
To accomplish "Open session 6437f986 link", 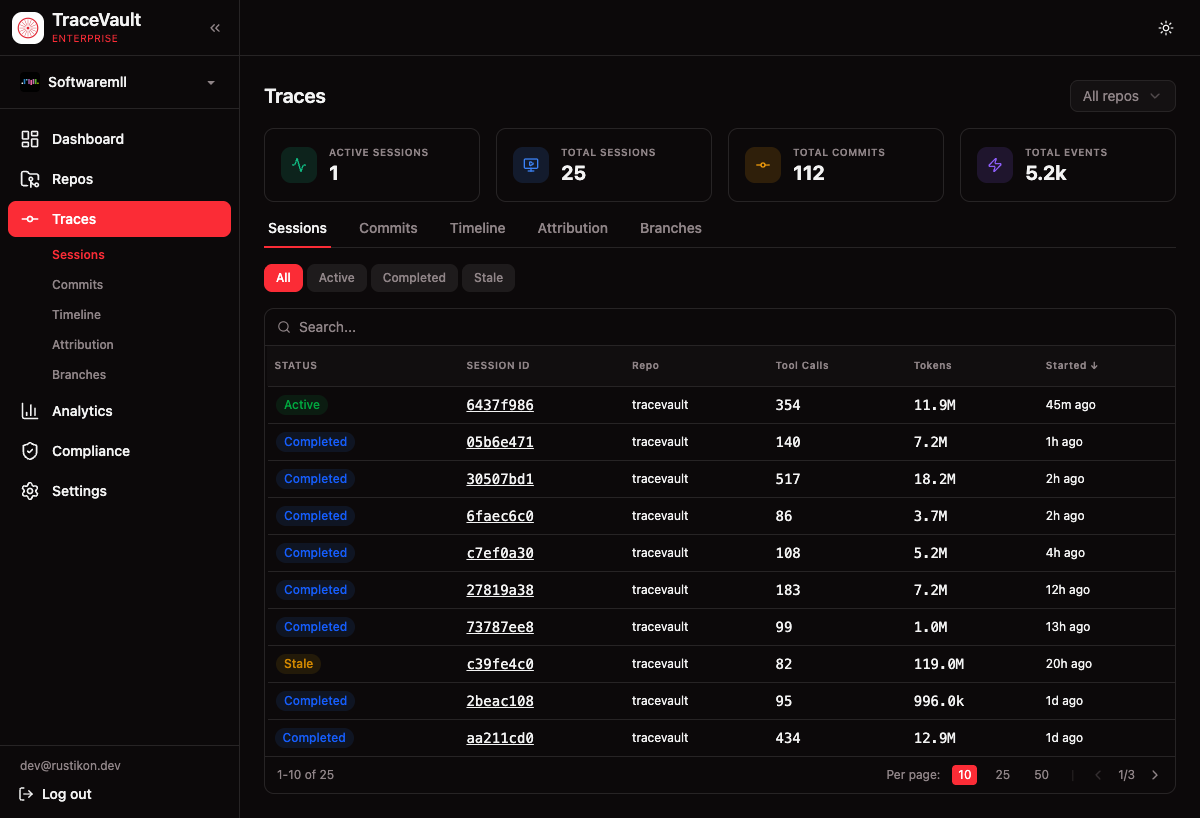I will coord(500,405).
